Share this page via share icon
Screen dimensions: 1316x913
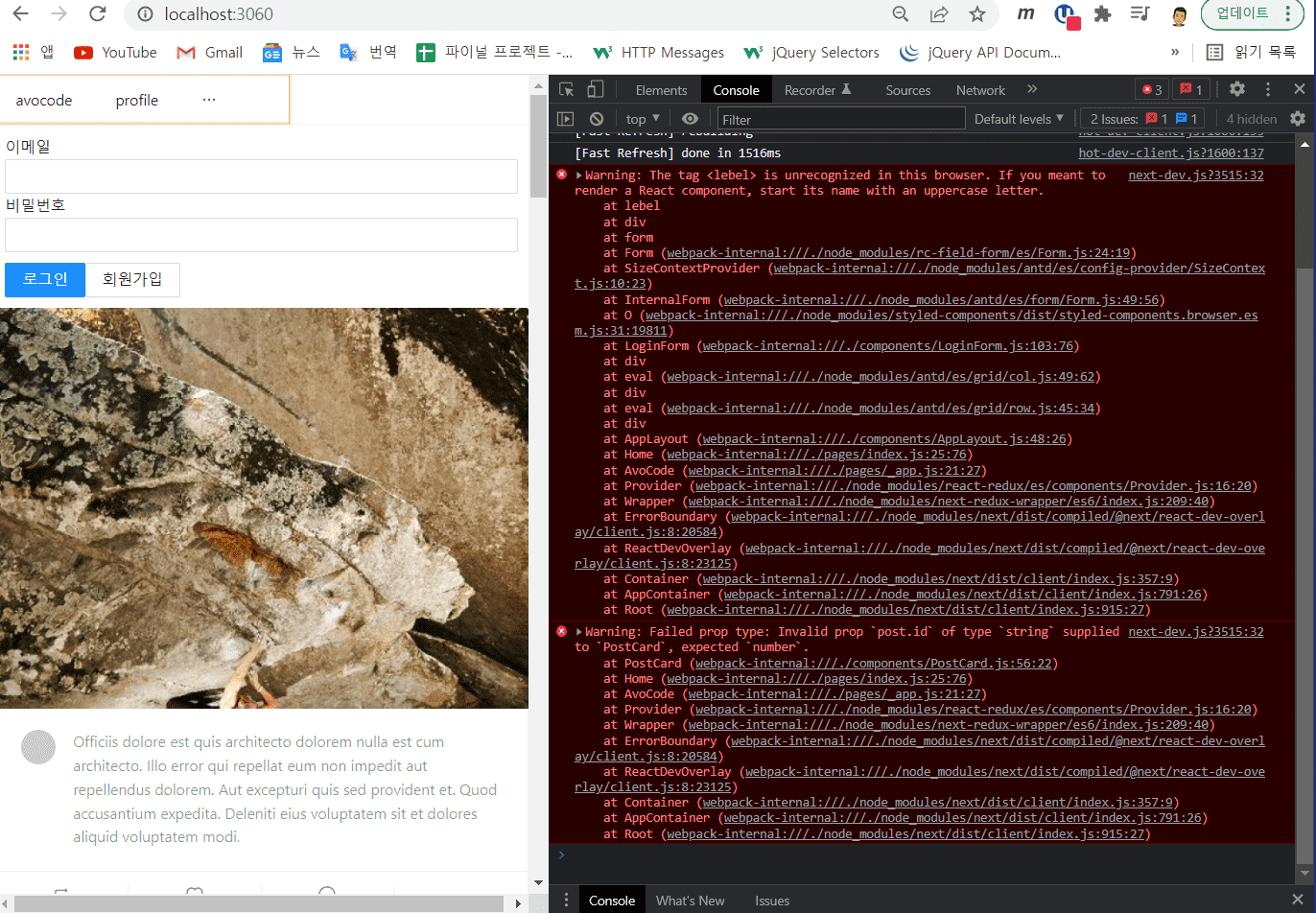939,13
